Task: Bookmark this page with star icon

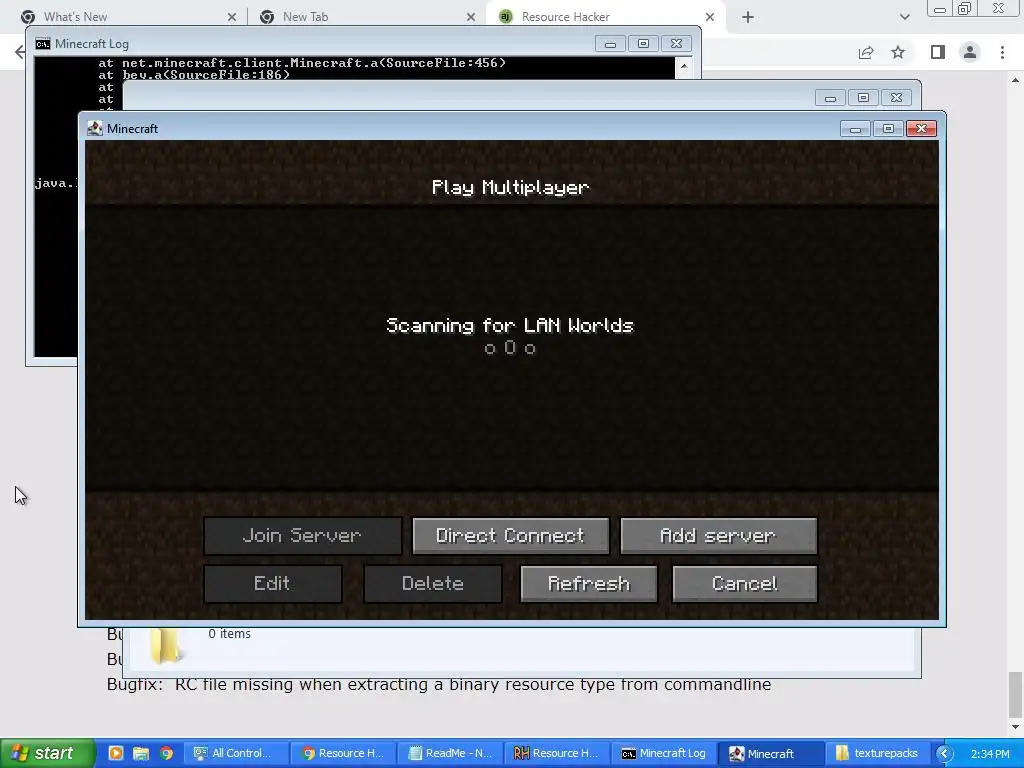Action: pos(898,52)
